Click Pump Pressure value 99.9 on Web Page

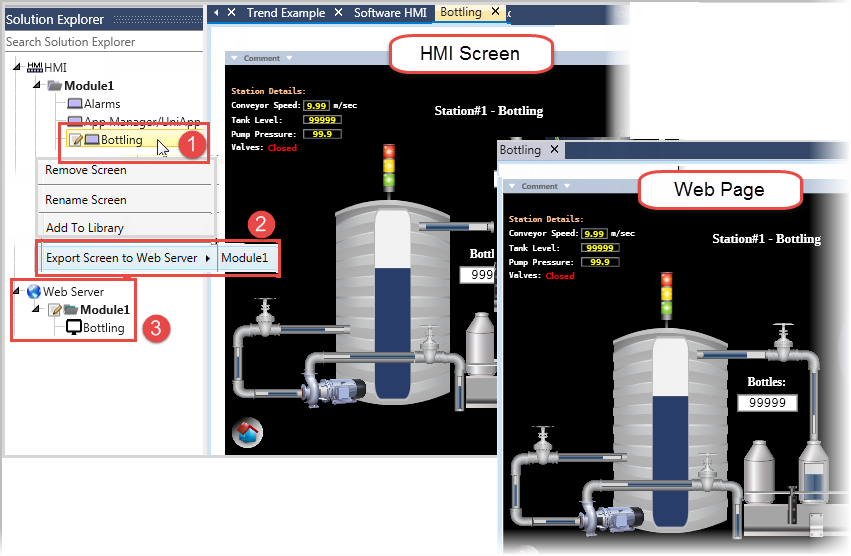click(x=600, y=262)
